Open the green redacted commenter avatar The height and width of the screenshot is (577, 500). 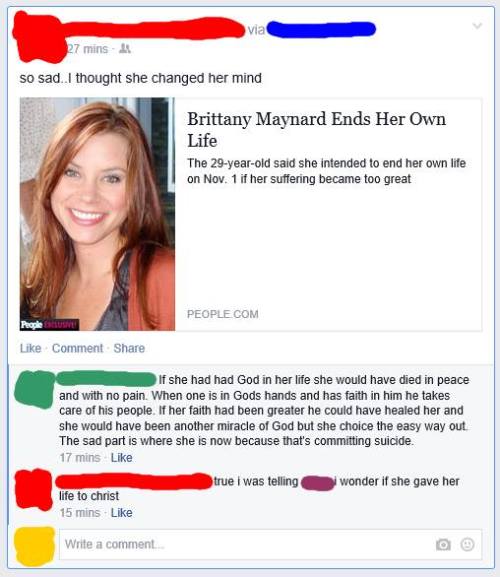click(35, 389)
